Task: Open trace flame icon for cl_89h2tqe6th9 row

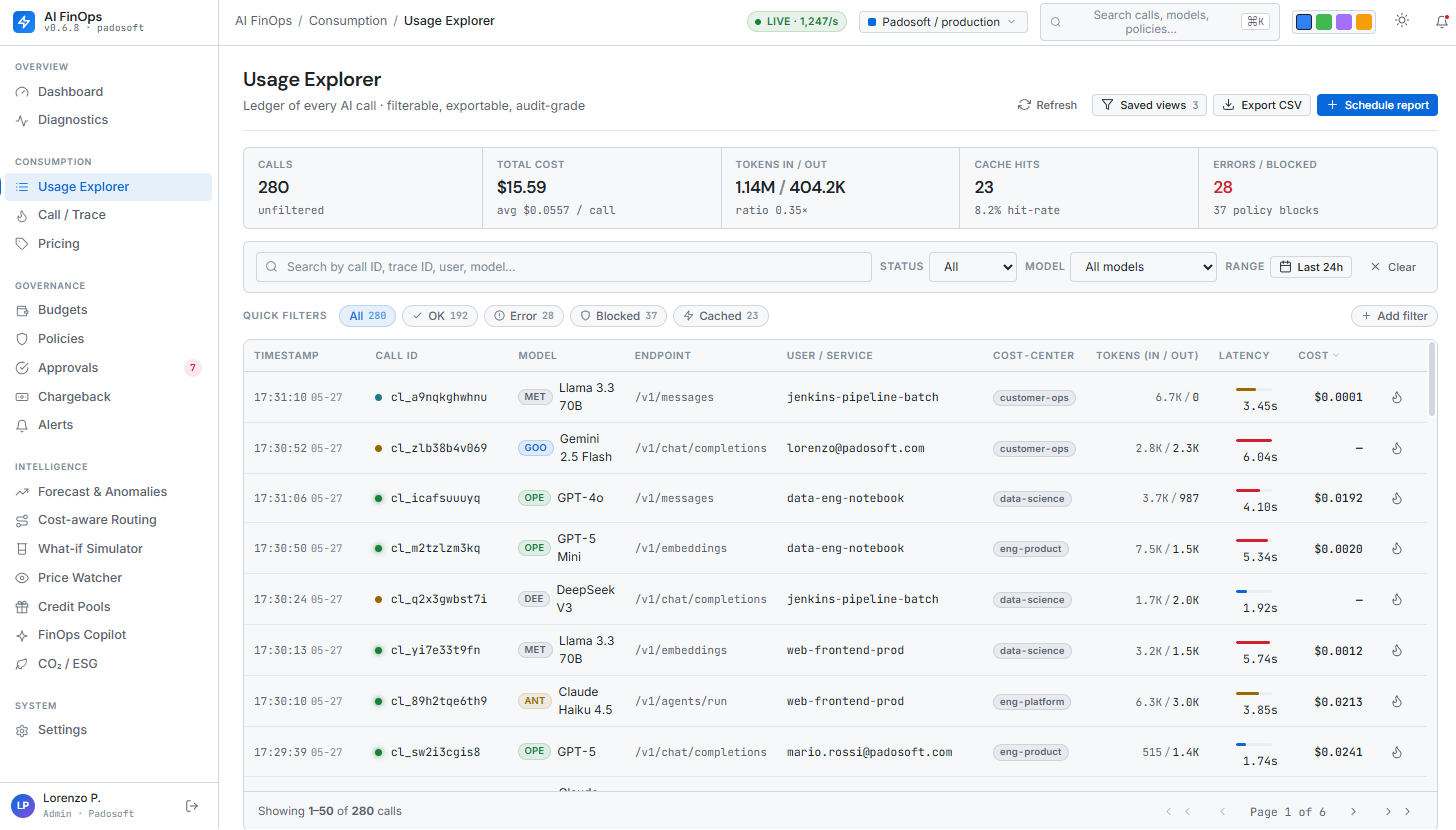Action: [x=1397, y=701]
